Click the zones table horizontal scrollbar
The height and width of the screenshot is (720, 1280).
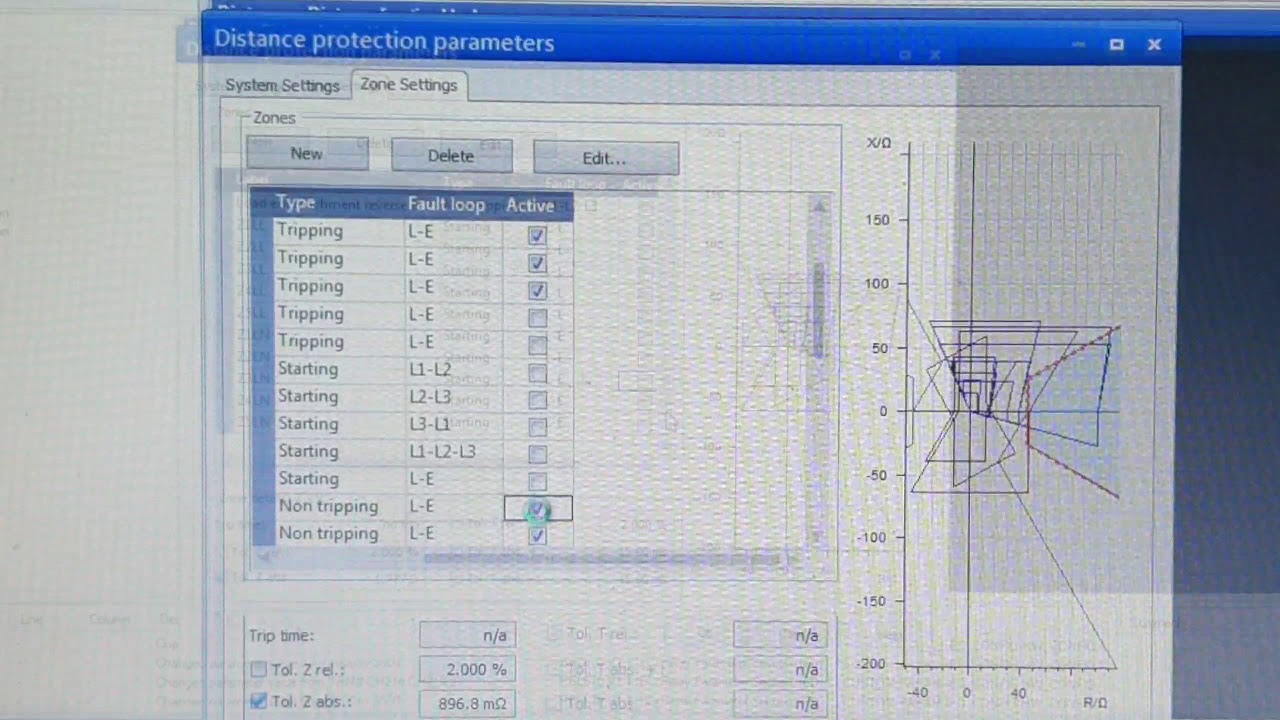(x=600, y=558)
